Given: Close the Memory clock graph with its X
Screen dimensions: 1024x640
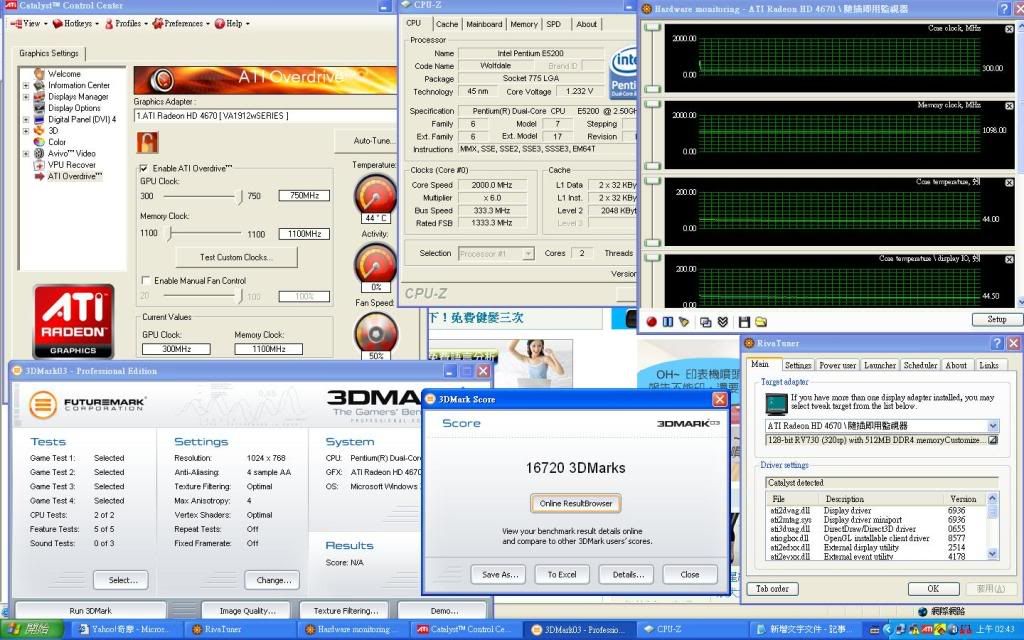Looking at the screenshot, I should coord(1009,105).
